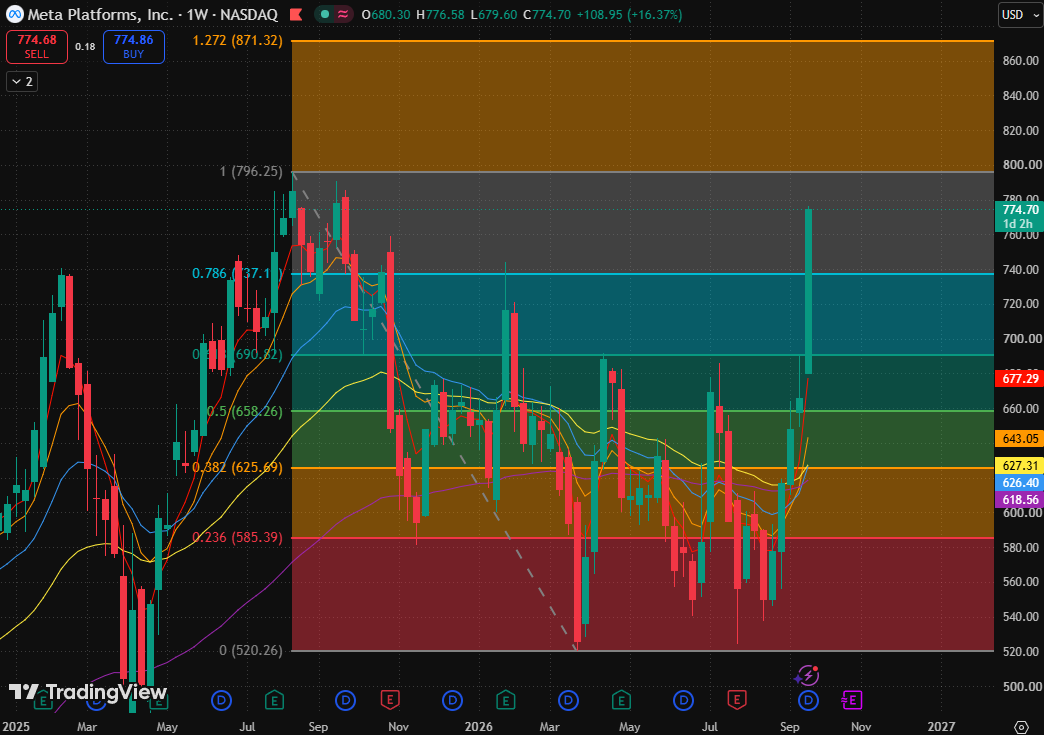
Task: Click the O680.30 open value
Action: [386, 15]
